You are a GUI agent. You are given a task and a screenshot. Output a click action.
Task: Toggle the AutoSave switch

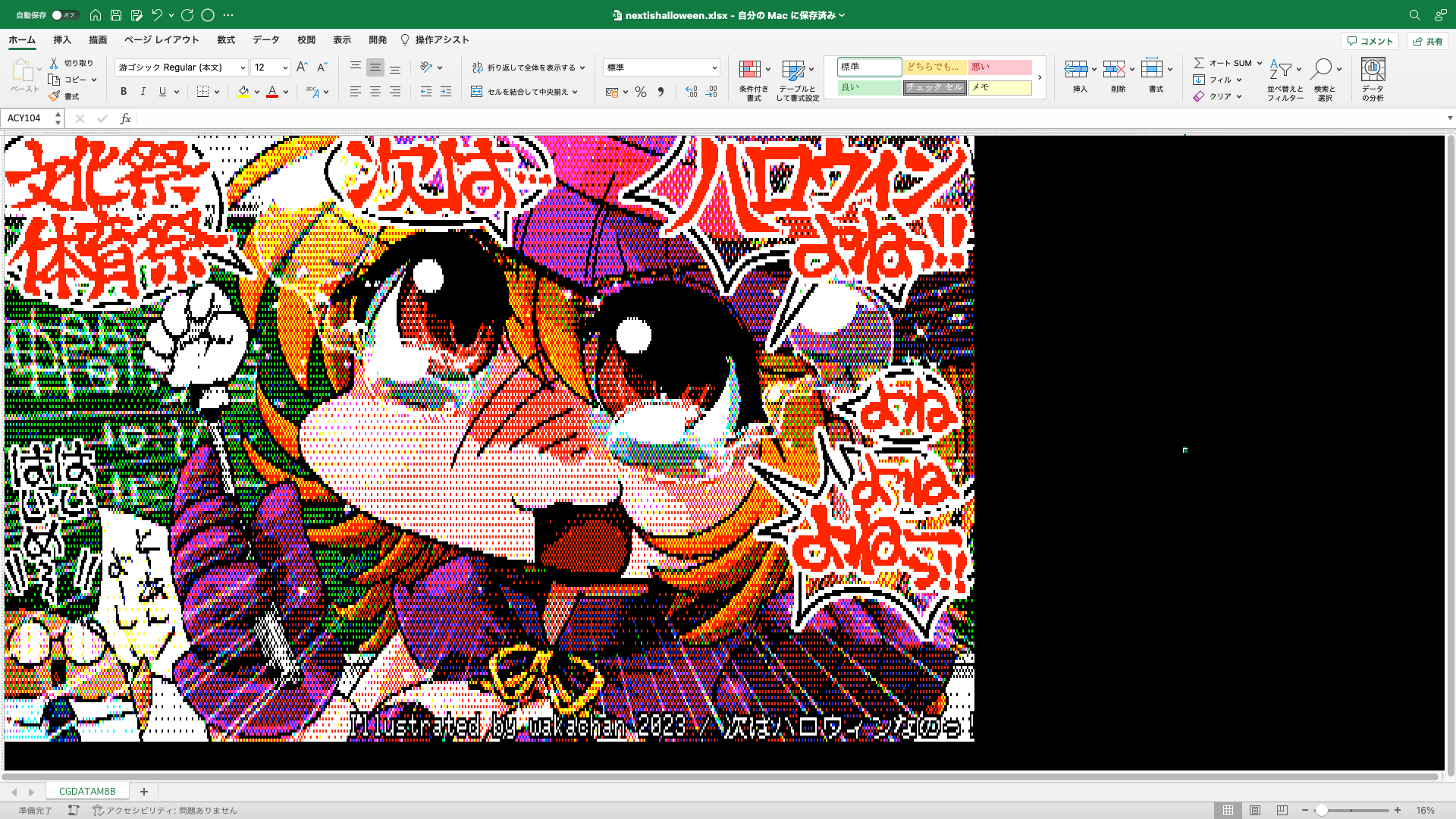64,14
